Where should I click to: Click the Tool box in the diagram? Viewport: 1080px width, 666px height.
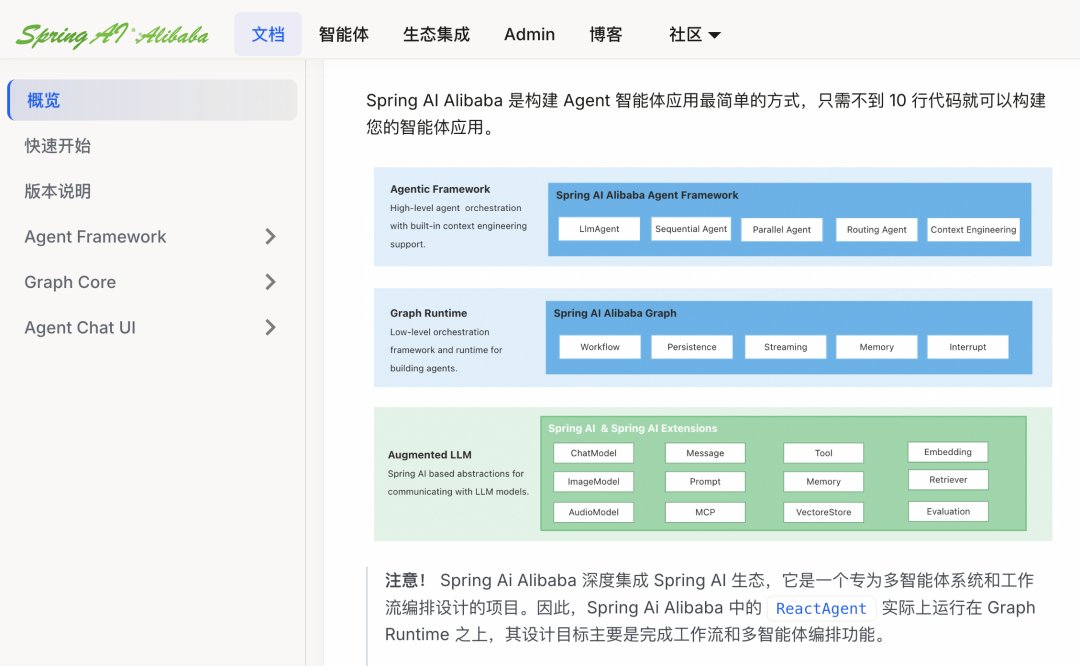824,452
